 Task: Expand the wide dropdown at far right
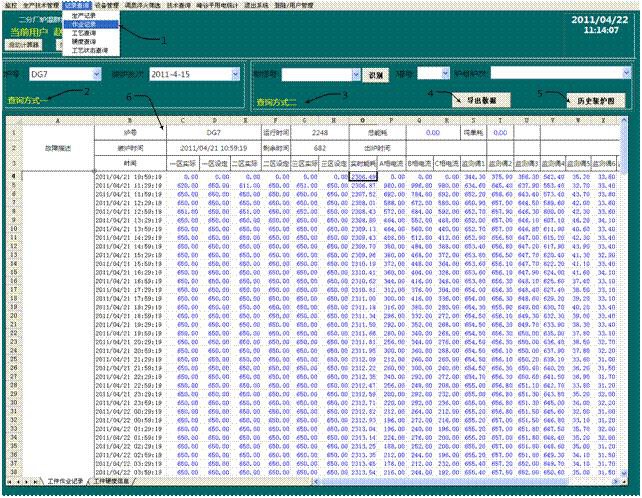625,73
